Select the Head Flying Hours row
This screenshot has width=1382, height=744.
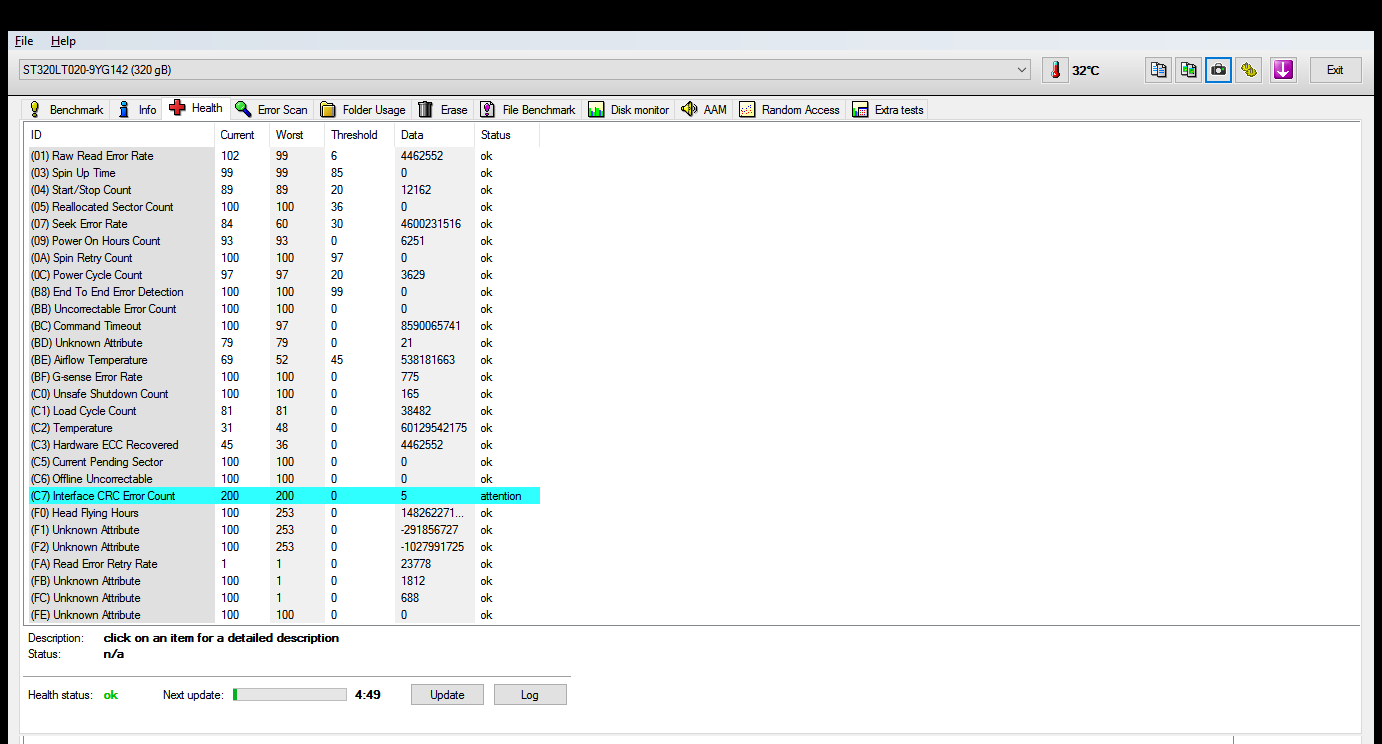(x=284, y=513)
